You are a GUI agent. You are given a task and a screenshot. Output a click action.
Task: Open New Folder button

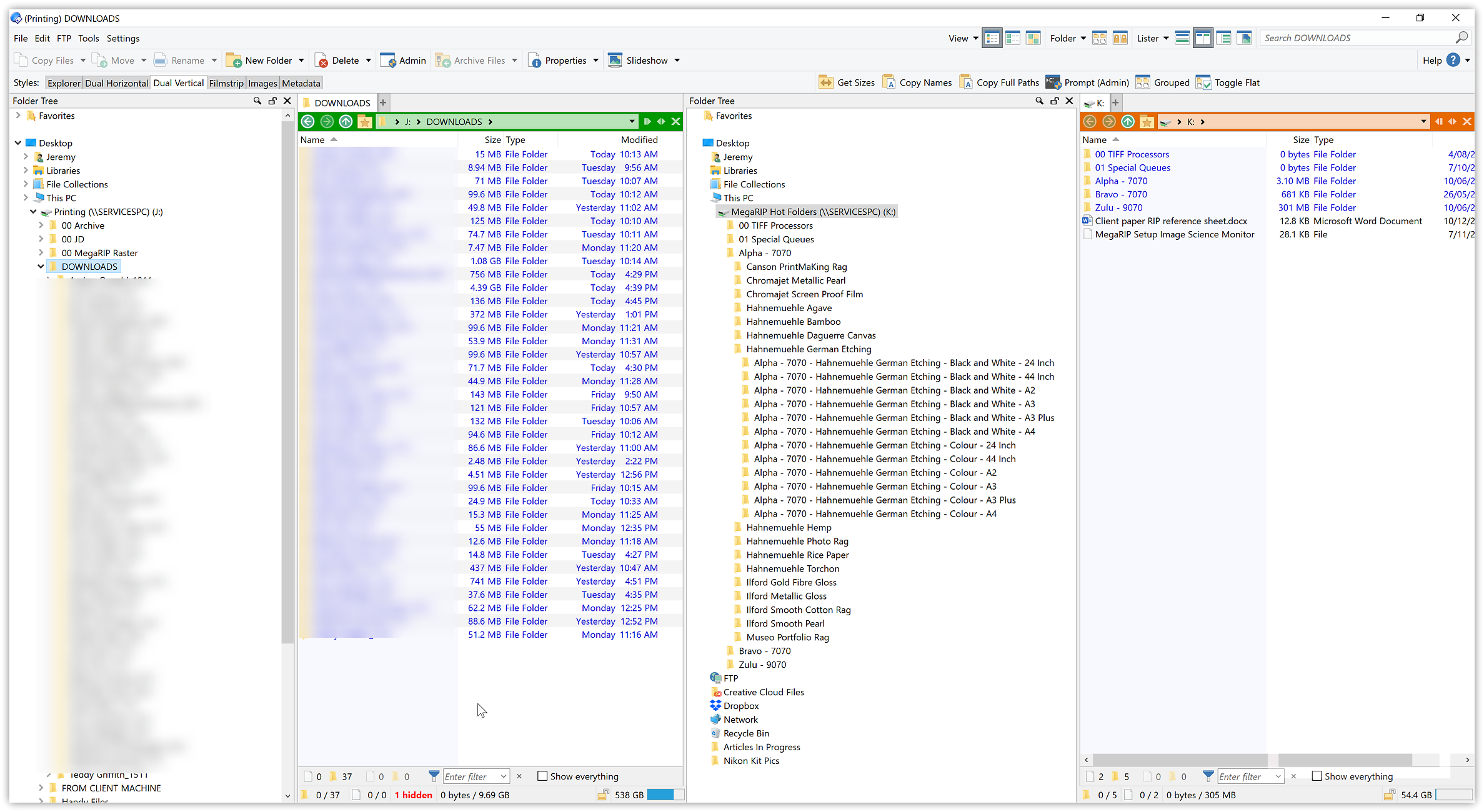click(x=266, y=60)
